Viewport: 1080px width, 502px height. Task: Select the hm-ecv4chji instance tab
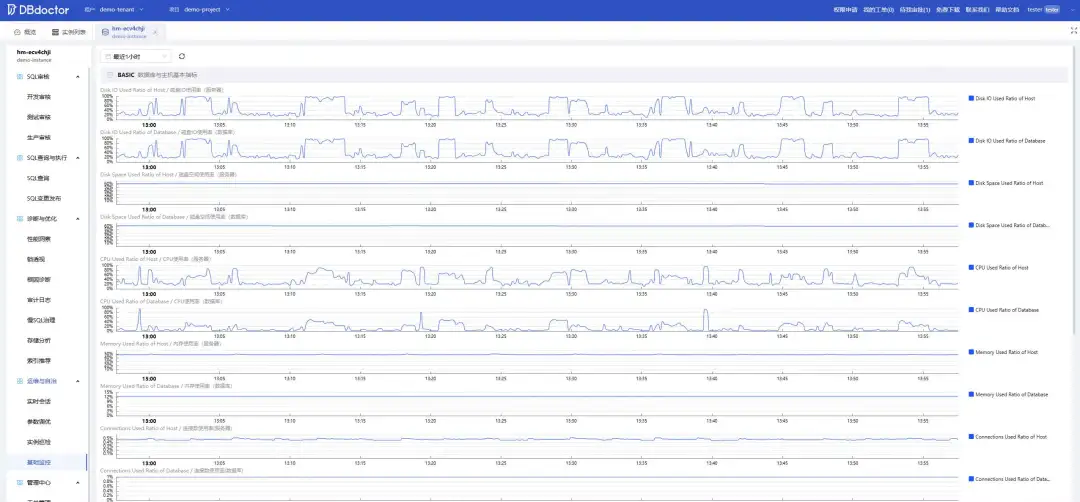tap(128, 32)
